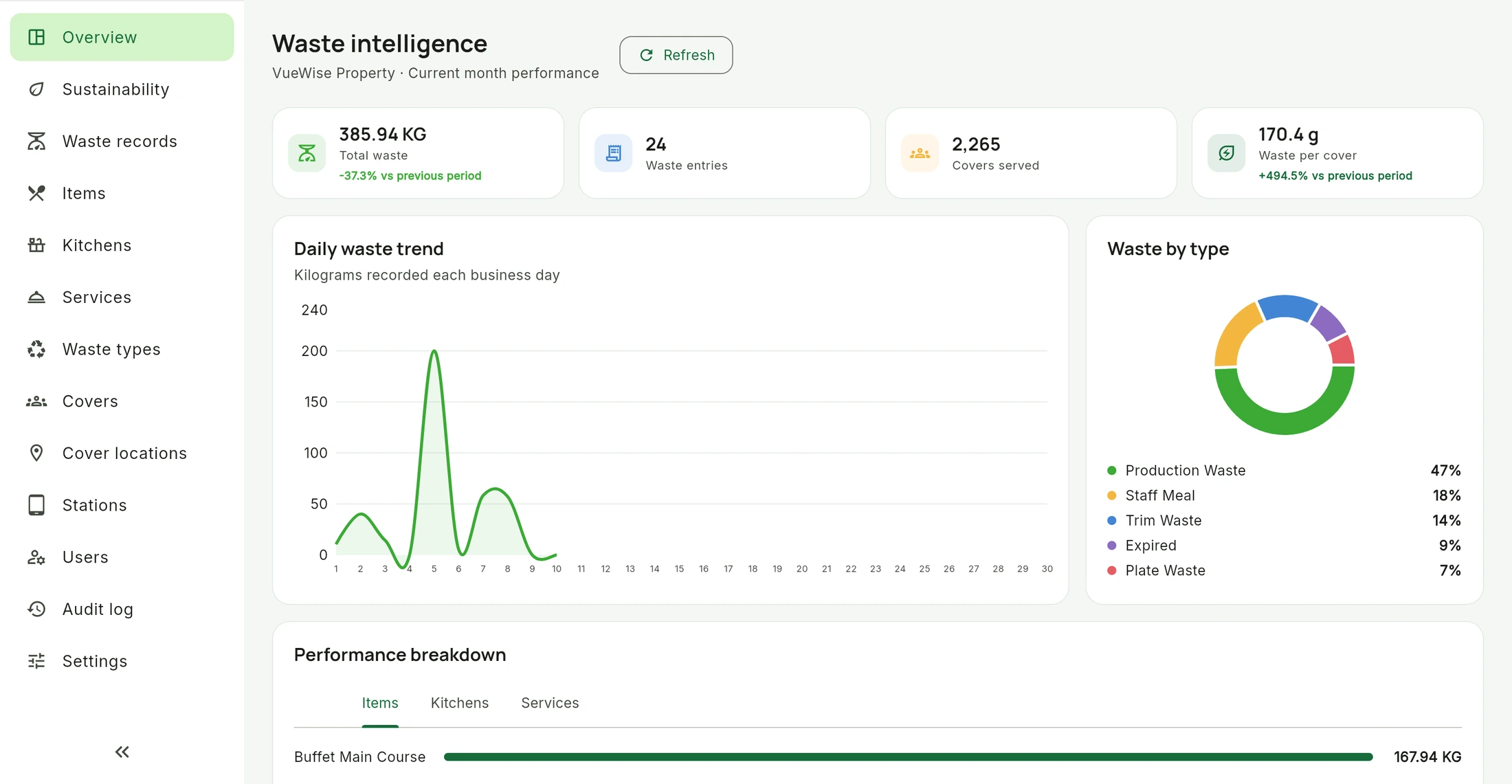Image resolution: width=1512 pixels, height=784 pixels.
Task: Click the Total waste card icon
Action: tap(307, 153)
